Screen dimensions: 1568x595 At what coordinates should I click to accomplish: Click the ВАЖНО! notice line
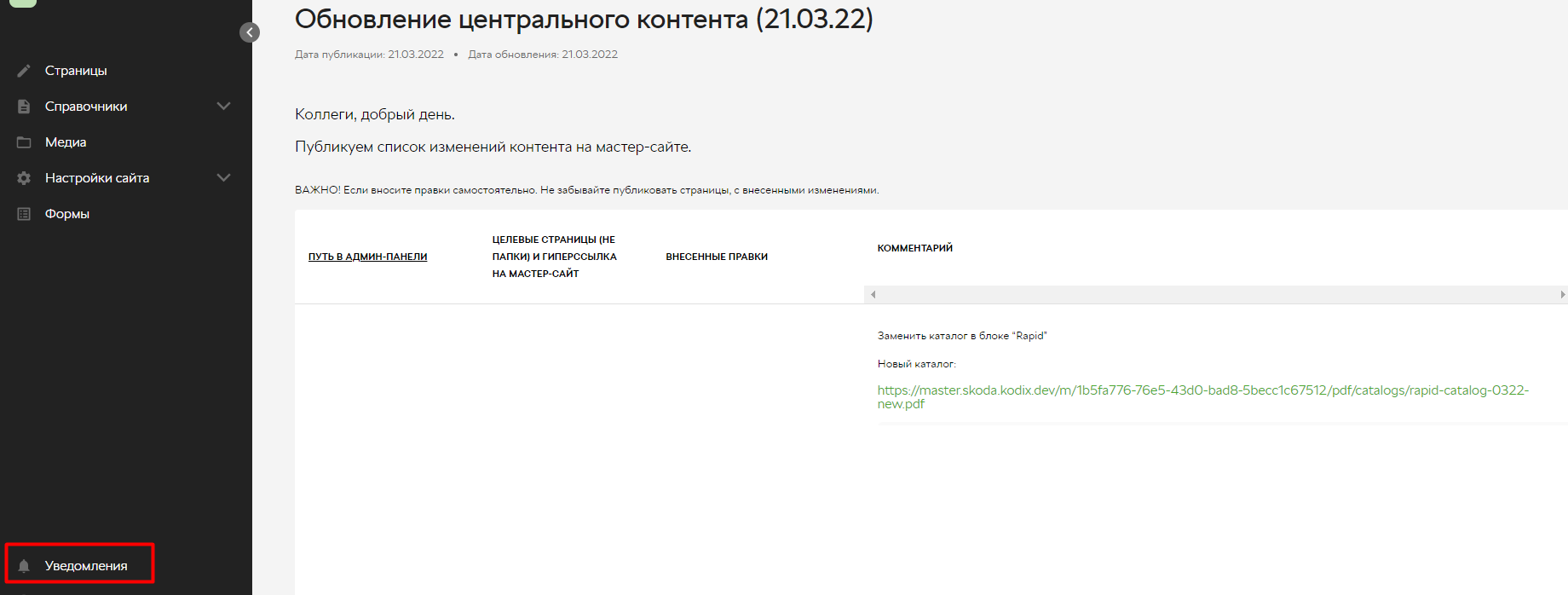(586, 190)
